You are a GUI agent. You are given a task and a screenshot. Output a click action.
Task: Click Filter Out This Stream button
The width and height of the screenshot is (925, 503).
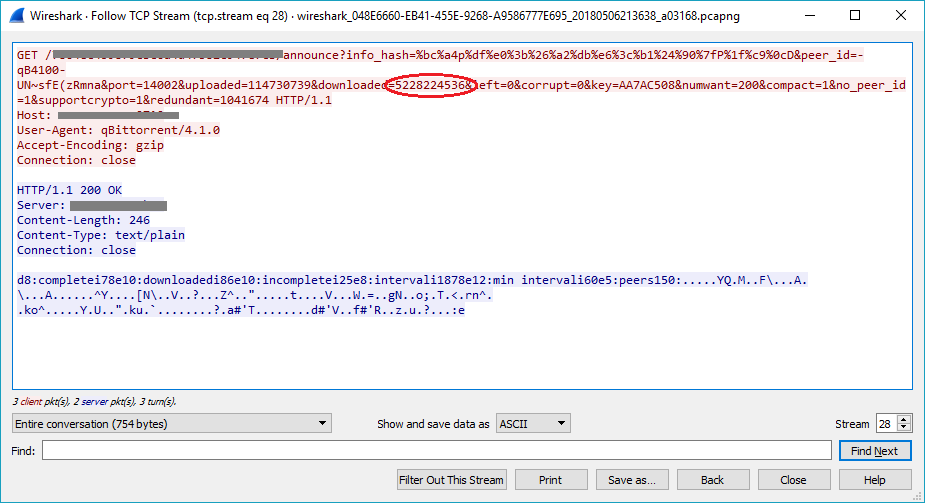point(451,480)
